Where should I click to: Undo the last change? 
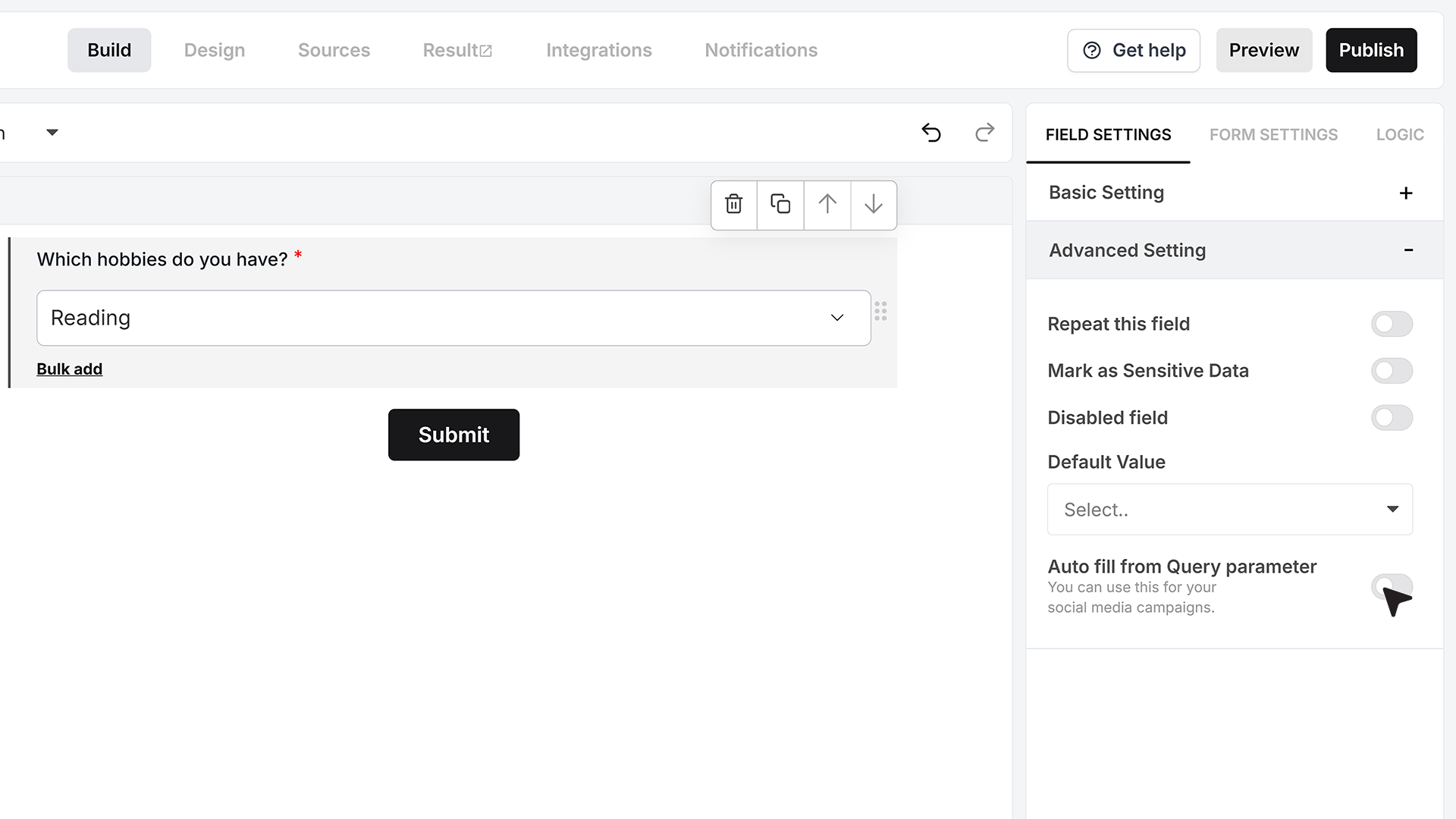tap(931, 133)
